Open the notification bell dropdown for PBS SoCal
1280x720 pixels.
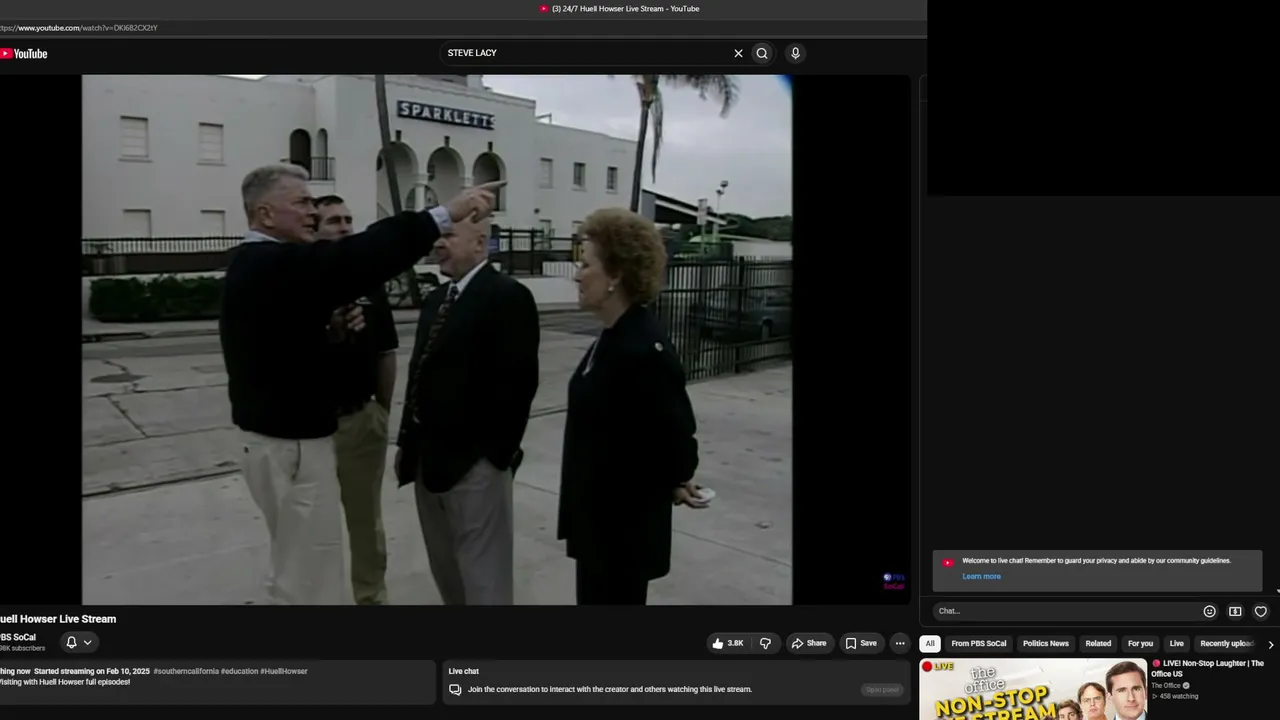(x=78, y=642)
